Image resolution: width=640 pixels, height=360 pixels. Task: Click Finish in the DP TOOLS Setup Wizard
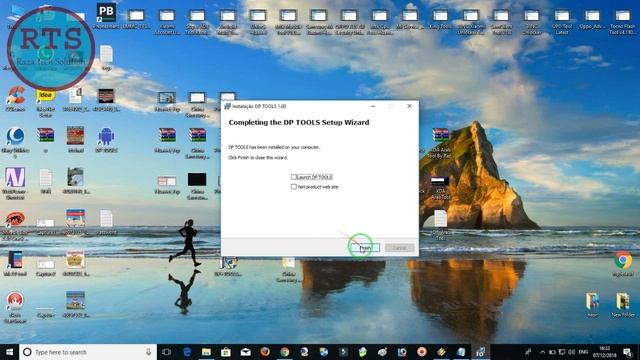click(x=365, y=248)
